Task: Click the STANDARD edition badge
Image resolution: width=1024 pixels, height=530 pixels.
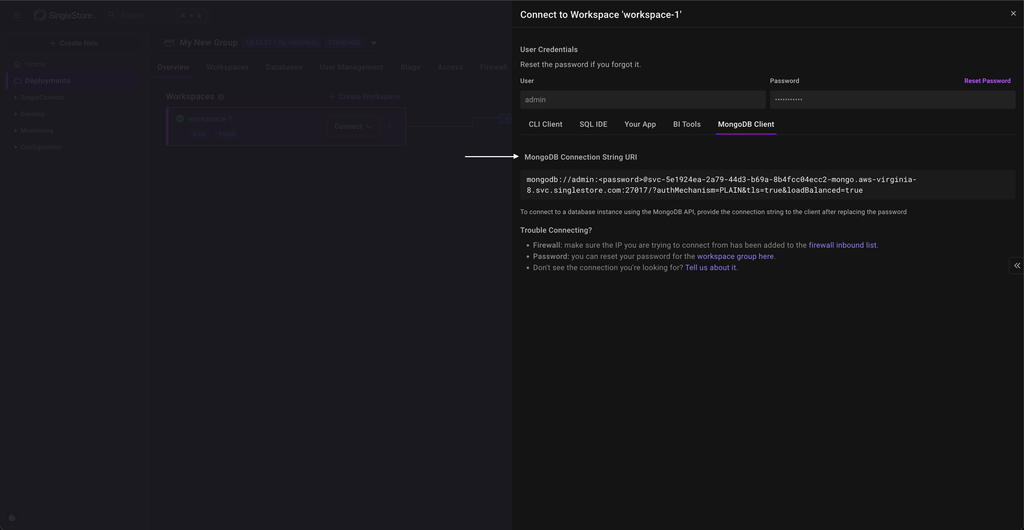Action: coord(344,43)
